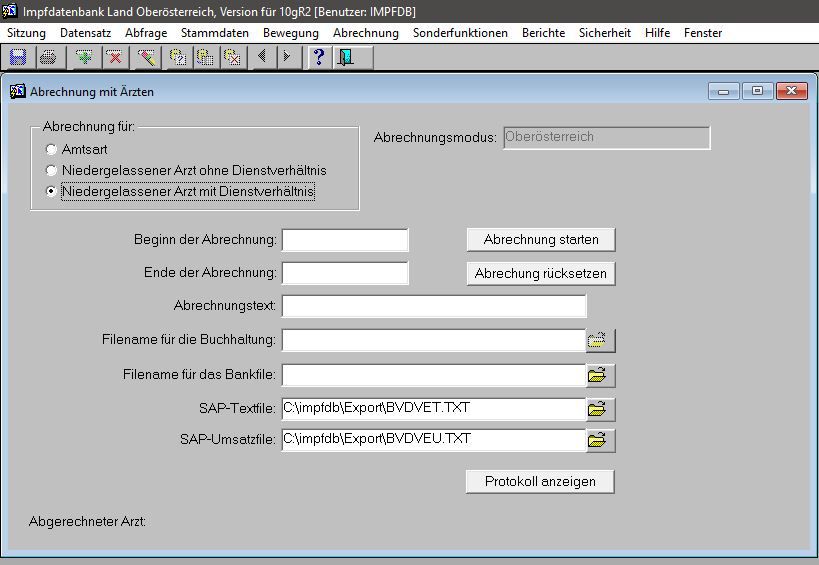Open help with the question mark icon
The image size is (819, 565).
pos(319,57)
